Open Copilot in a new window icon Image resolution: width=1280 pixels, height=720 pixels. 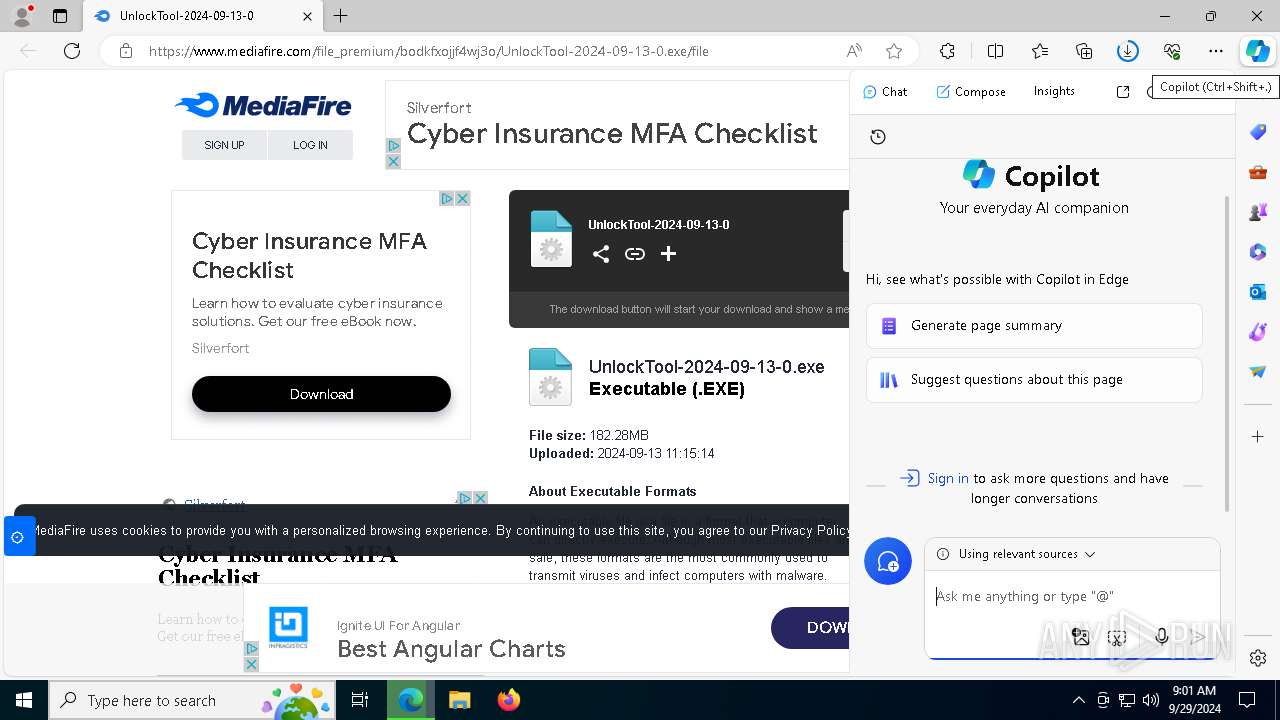point(1123,91)
